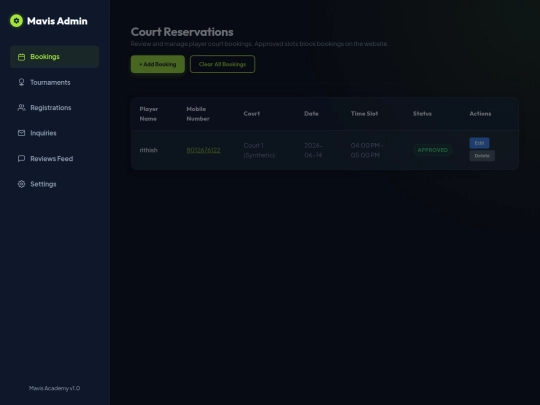Screen dimensions: 540x405
Task: Open Registrations in the sidebar
Action: tap(54, 107)
